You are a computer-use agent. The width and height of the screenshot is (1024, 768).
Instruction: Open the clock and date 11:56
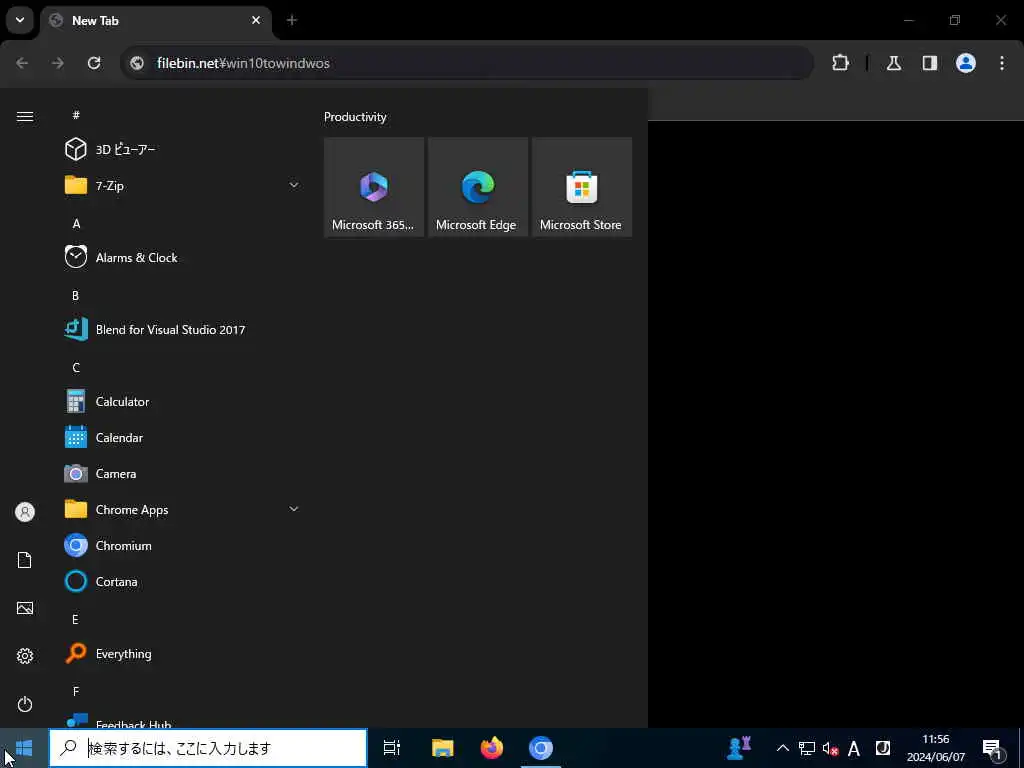pyautogui.click(x=936, y=748)
